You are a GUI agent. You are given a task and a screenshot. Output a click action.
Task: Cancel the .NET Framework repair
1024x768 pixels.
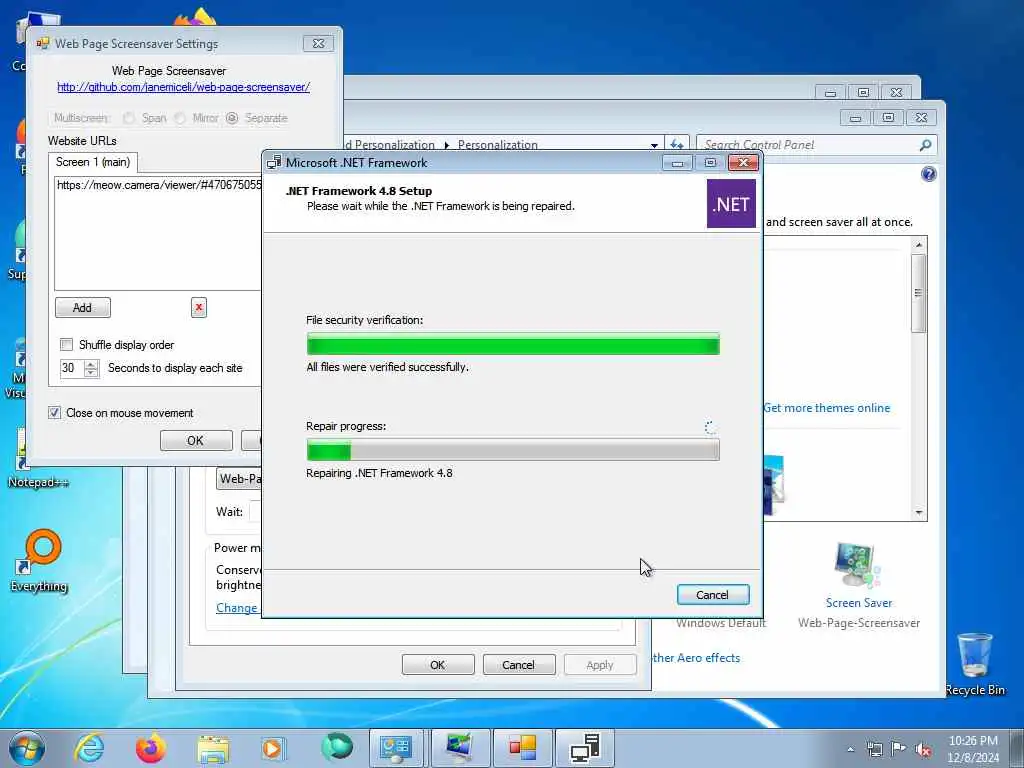tap(712, 595)
